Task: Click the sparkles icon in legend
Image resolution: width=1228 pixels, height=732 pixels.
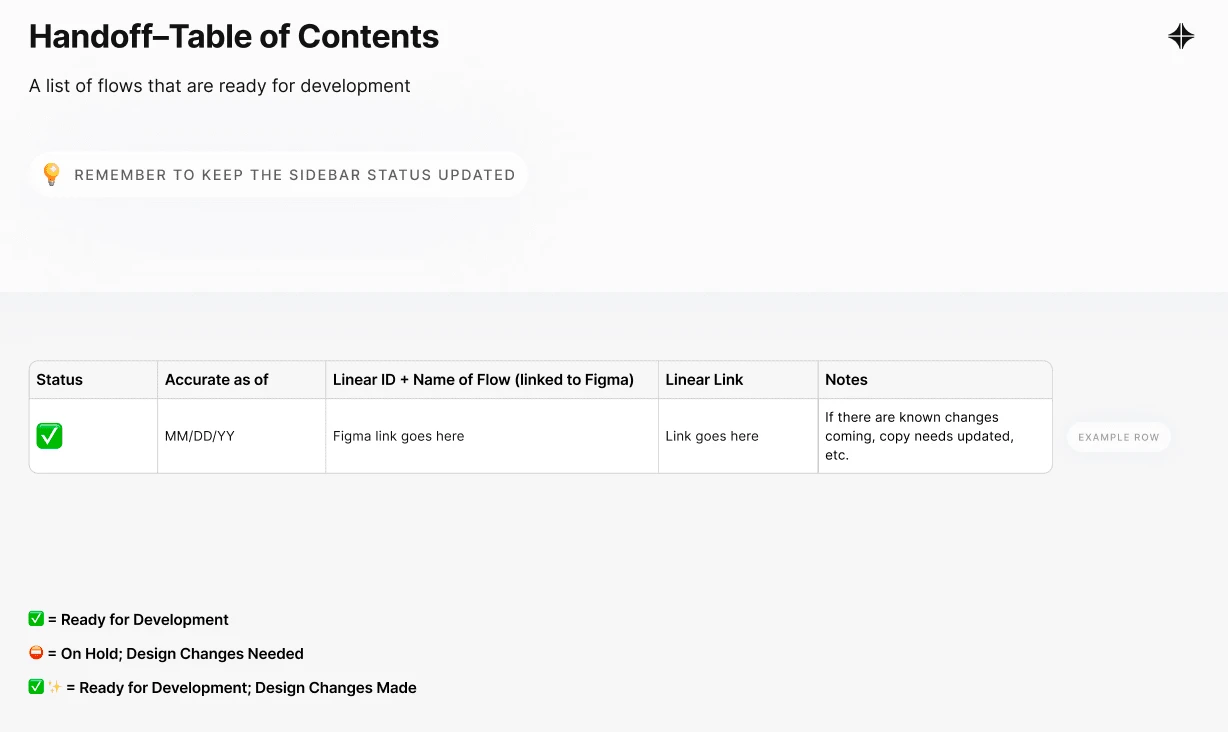Action: click(55, 688)
